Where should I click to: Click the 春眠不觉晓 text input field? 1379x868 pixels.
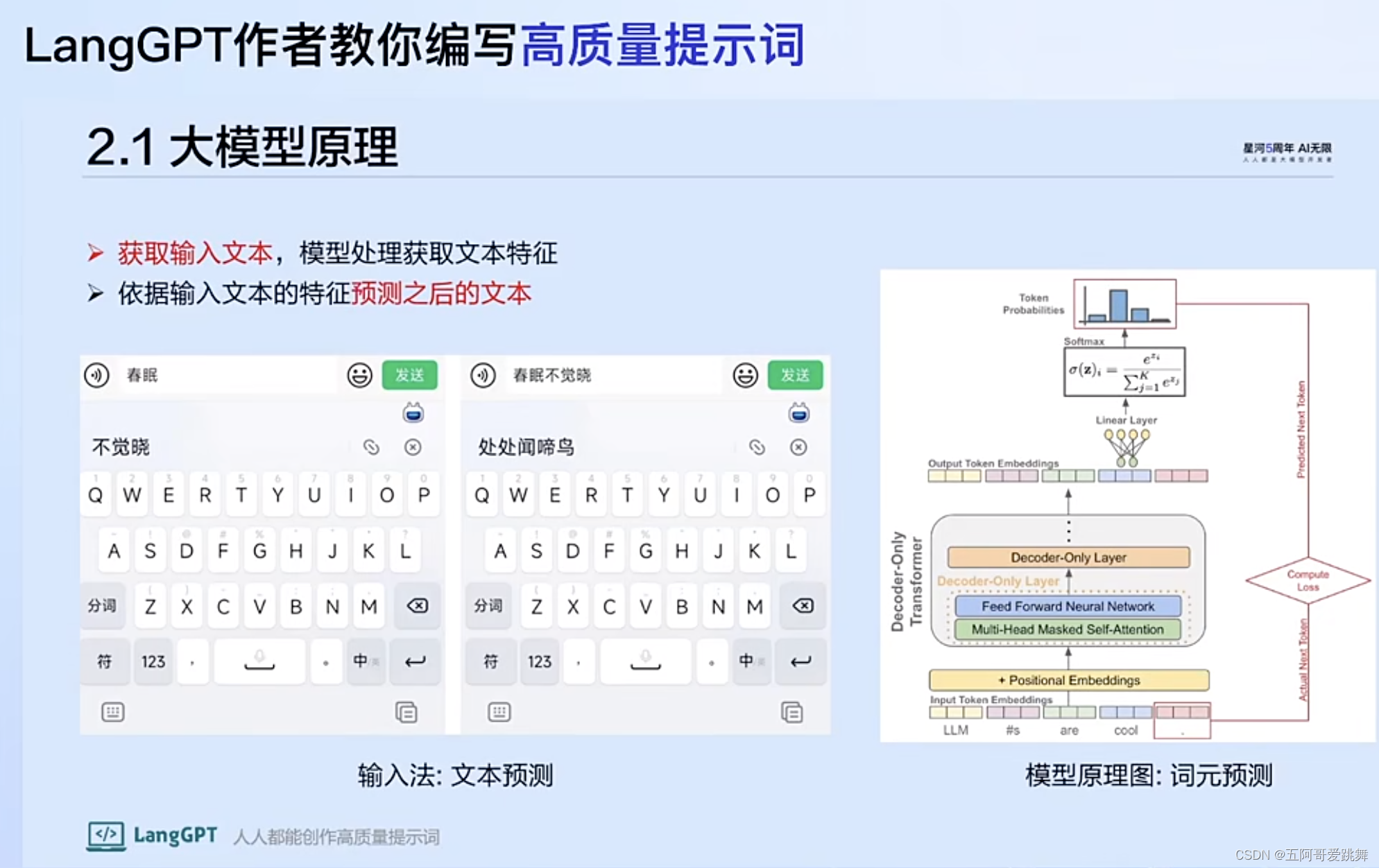(x=615, y=375)
